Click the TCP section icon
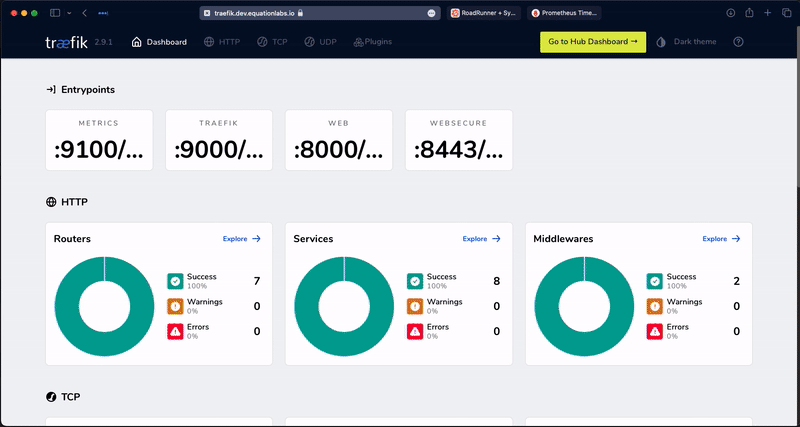The image size is (800, 427). 51,396
